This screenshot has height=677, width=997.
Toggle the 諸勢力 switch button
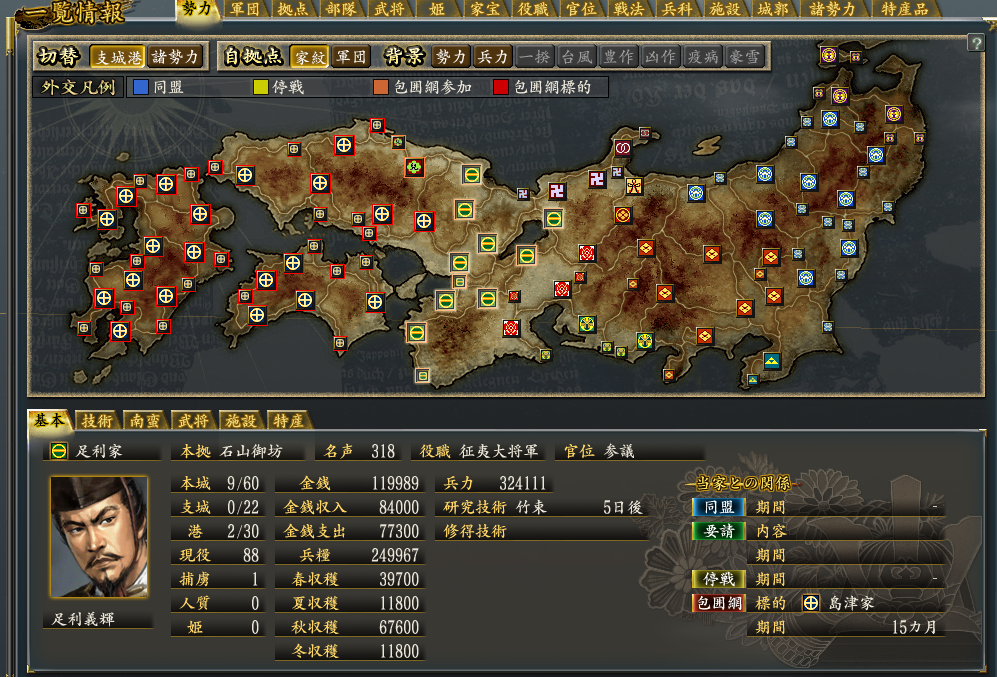pos(175,57)
